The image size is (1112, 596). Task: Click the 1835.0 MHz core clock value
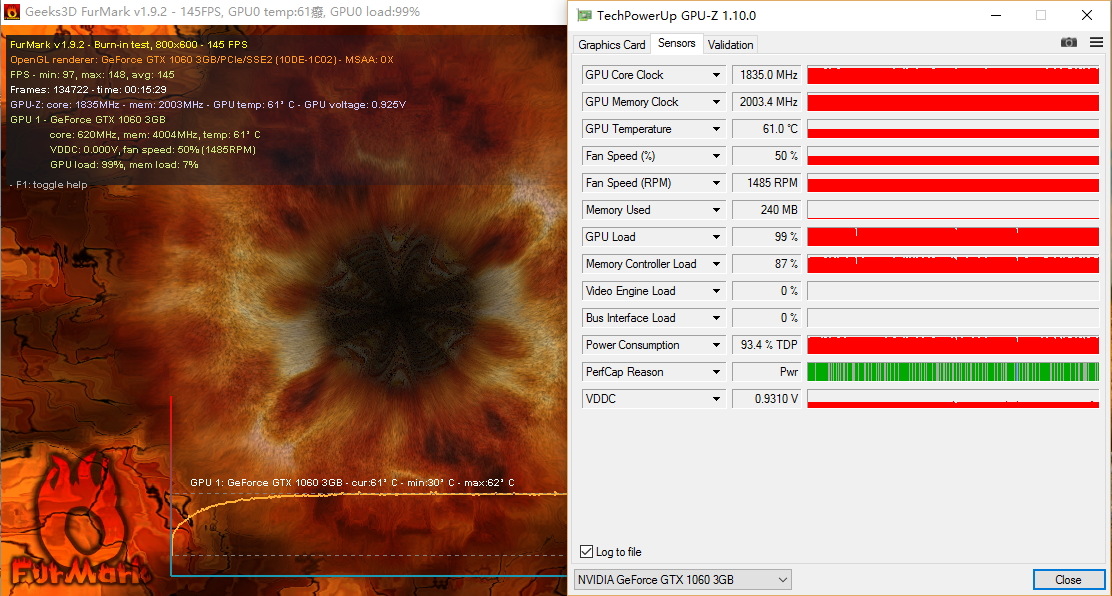(x=766, y=75)
